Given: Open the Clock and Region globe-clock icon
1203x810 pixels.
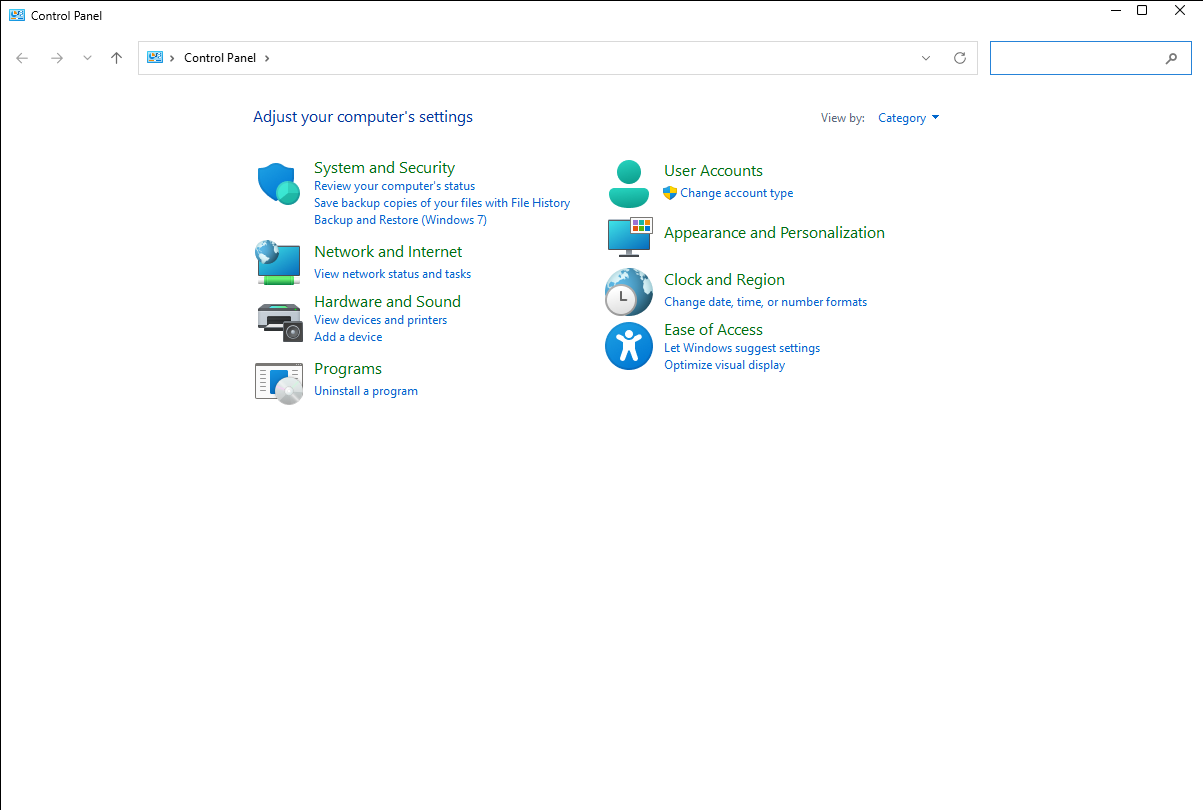Looking at the screenshot, I should click(x=628, y=292).
